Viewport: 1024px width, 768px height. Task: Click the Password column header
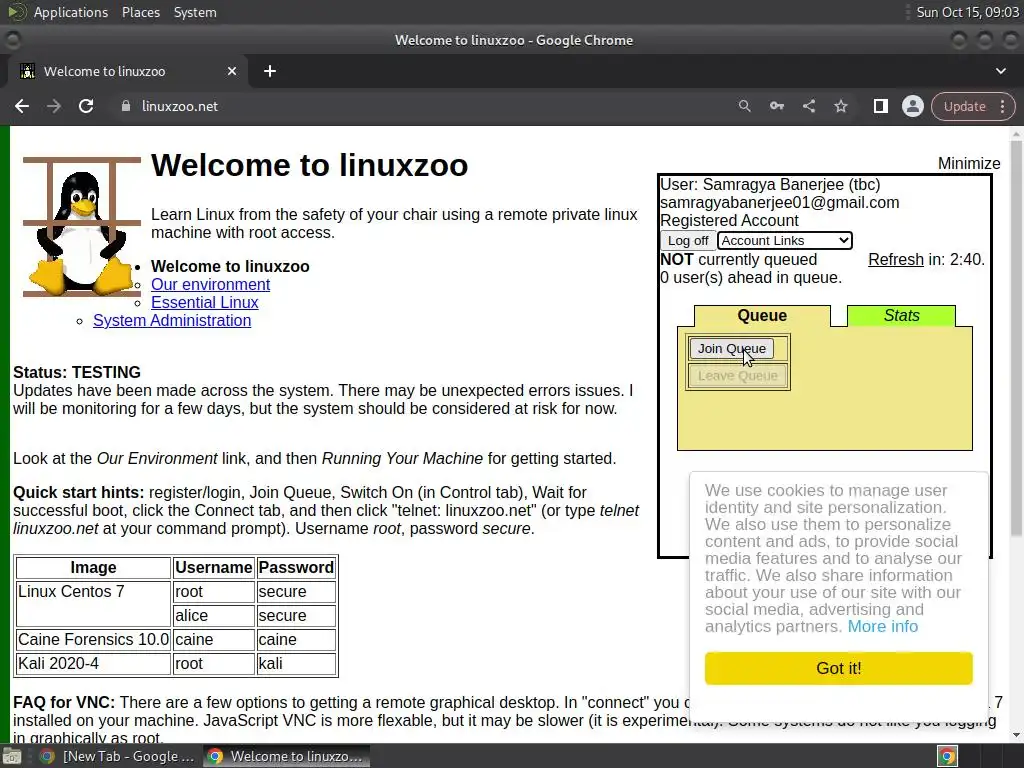click(x=296, y=568)
